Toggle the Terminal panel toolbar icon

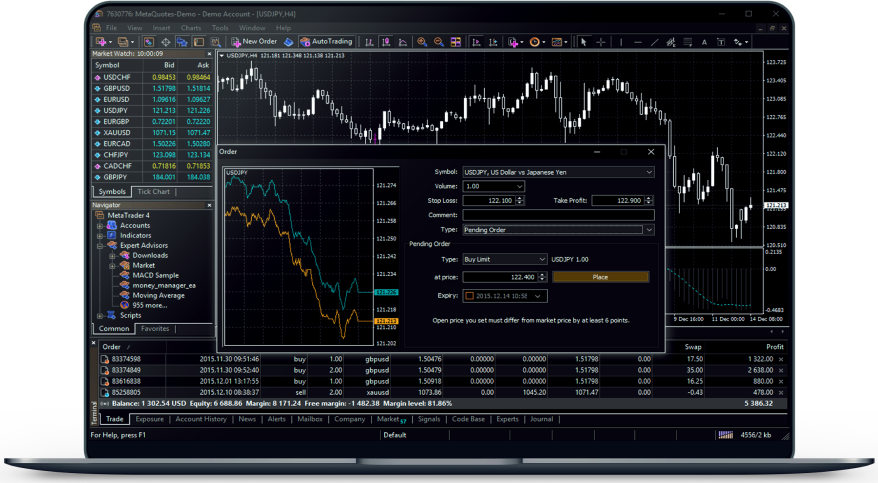(199, 42)
